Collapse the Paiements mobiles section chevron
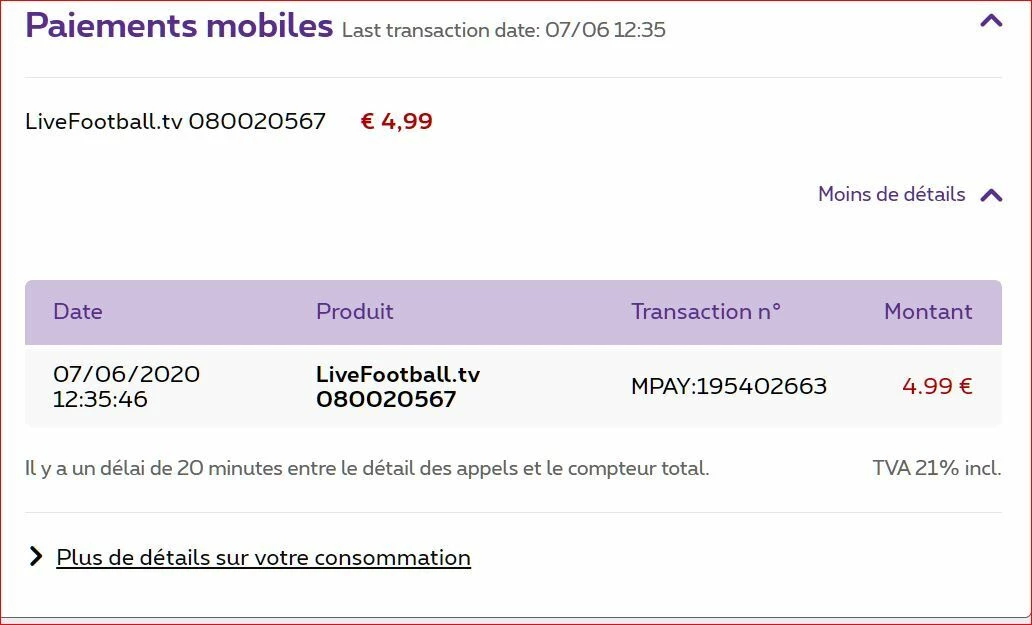The height and width of the screenshot is (625, 1032). [990, 20]
